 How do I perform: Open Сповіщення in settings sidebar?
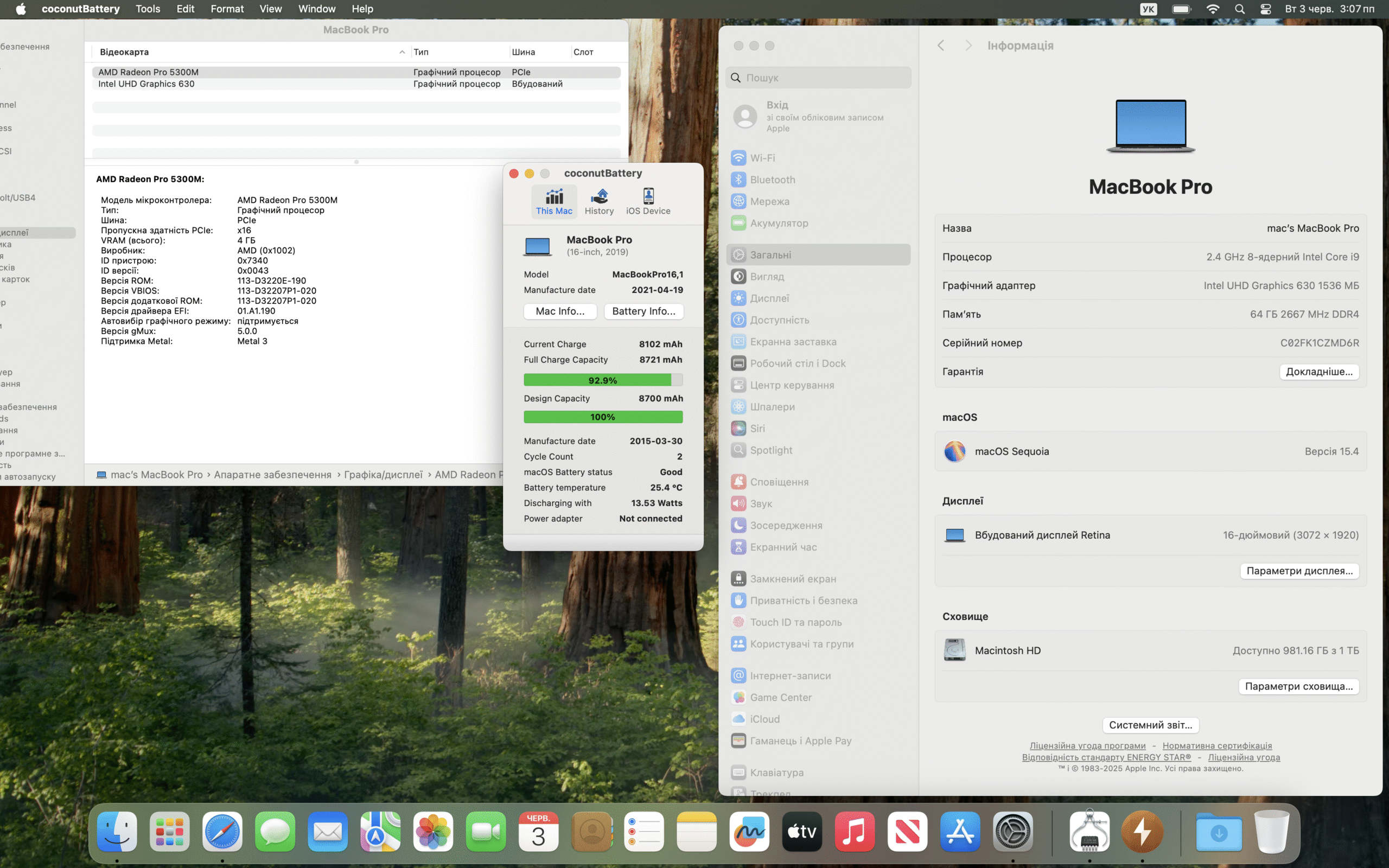pos(818,482)
